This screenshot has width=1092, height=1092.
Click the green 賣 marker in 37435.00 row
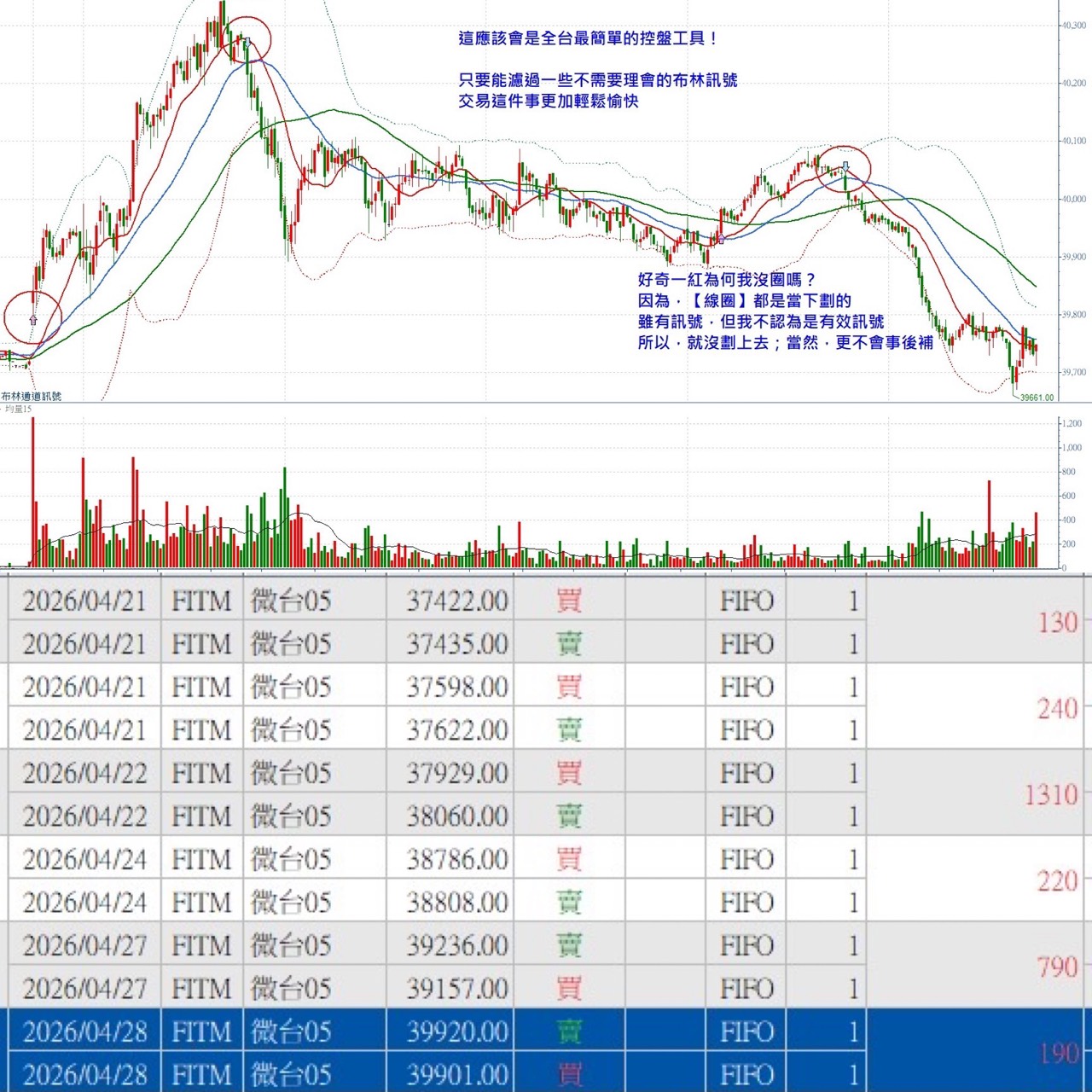tap(568, 644)
